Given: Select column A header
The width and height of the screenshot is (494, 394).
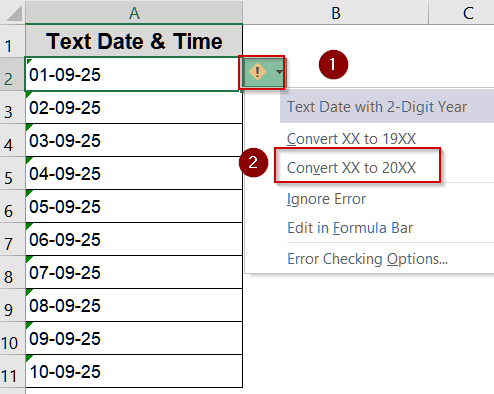Looking at the screenshot, I should click(134, 13).
